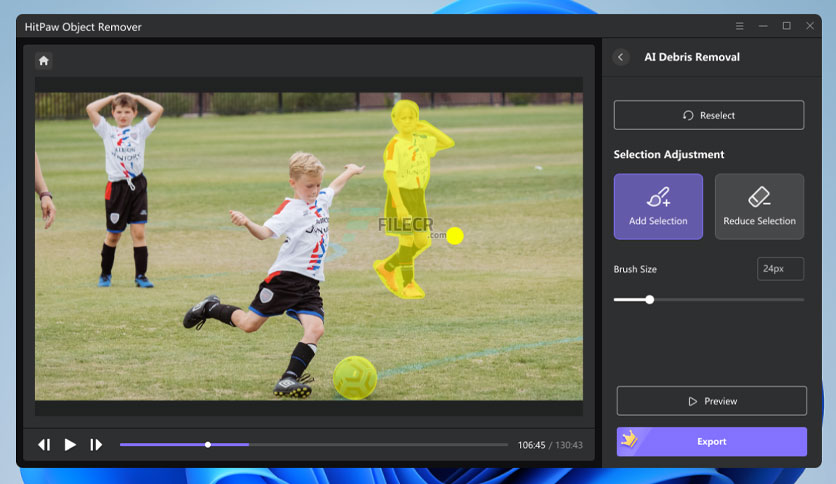This screenshot has width=836, height=484.
Task: Minimize the HitPaw window
Action: pos(762,26)
